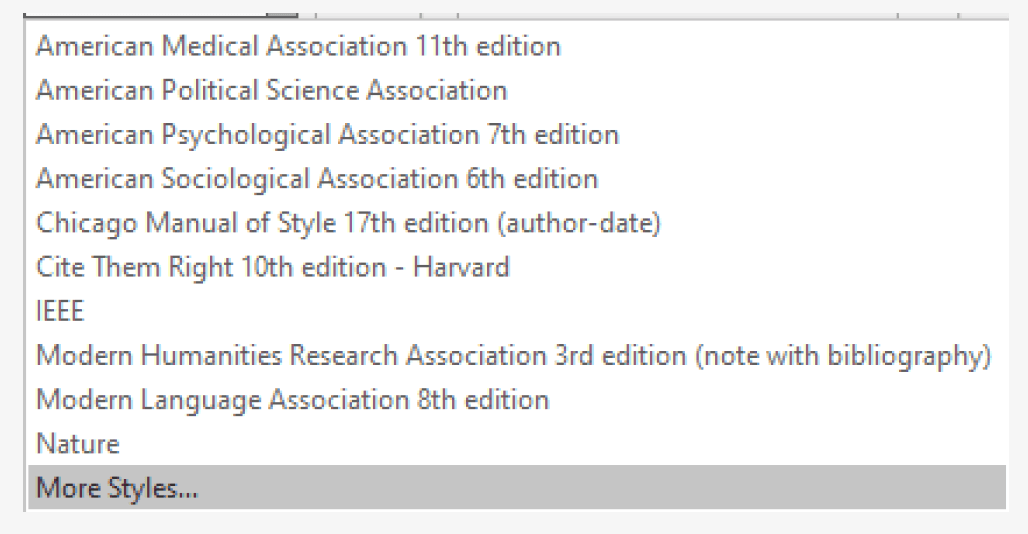Screen dimensions: 1028x534
Task: Set style to the AMA 11th edition entry
Action: [298, 46]
